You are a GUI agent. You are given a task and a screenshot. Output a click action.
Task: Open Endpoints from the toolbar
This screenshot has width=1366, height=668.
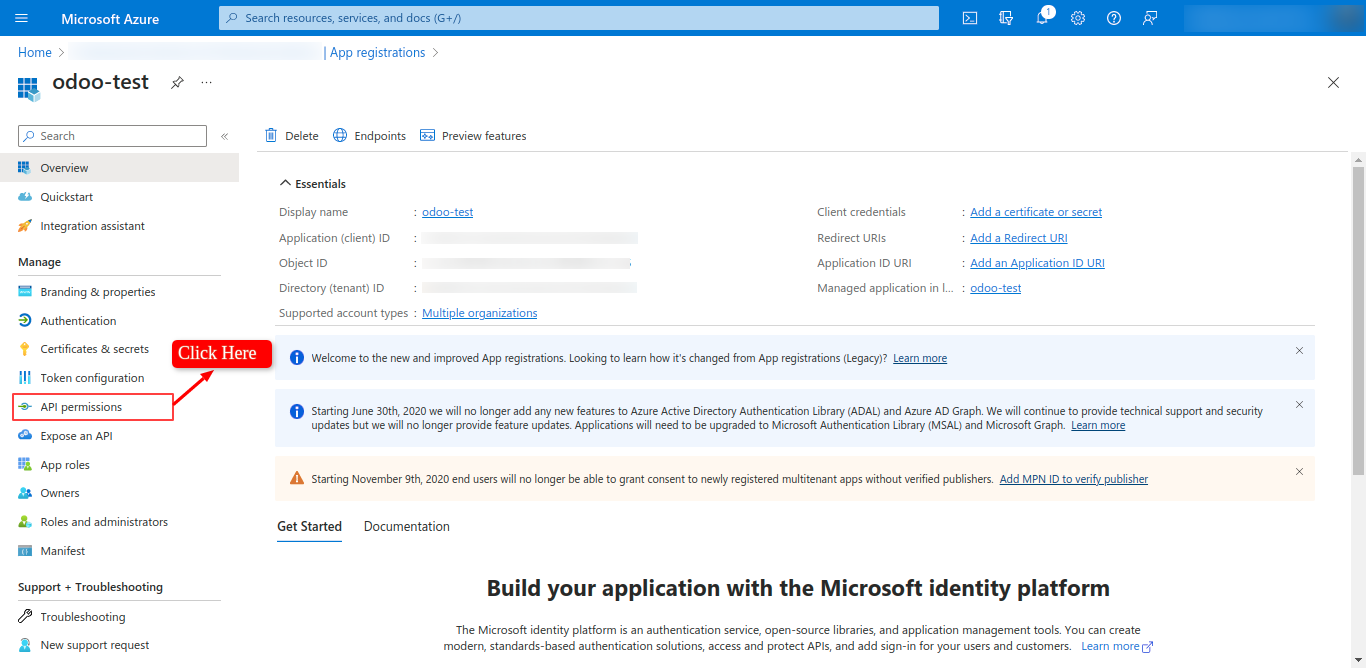tap(369, 136)
